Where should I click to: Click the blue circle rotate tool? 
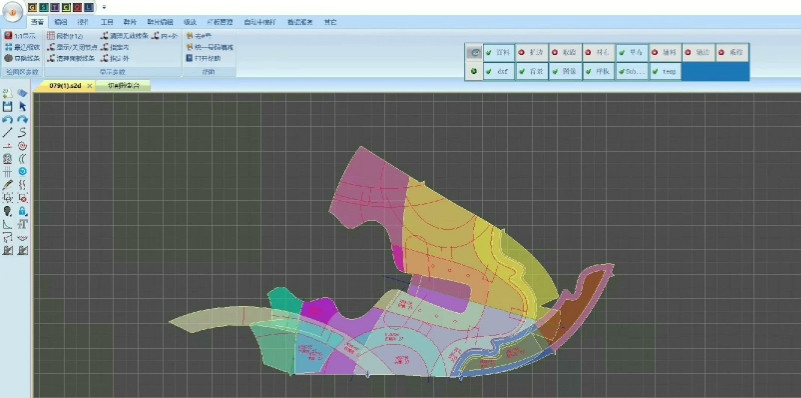22,172
